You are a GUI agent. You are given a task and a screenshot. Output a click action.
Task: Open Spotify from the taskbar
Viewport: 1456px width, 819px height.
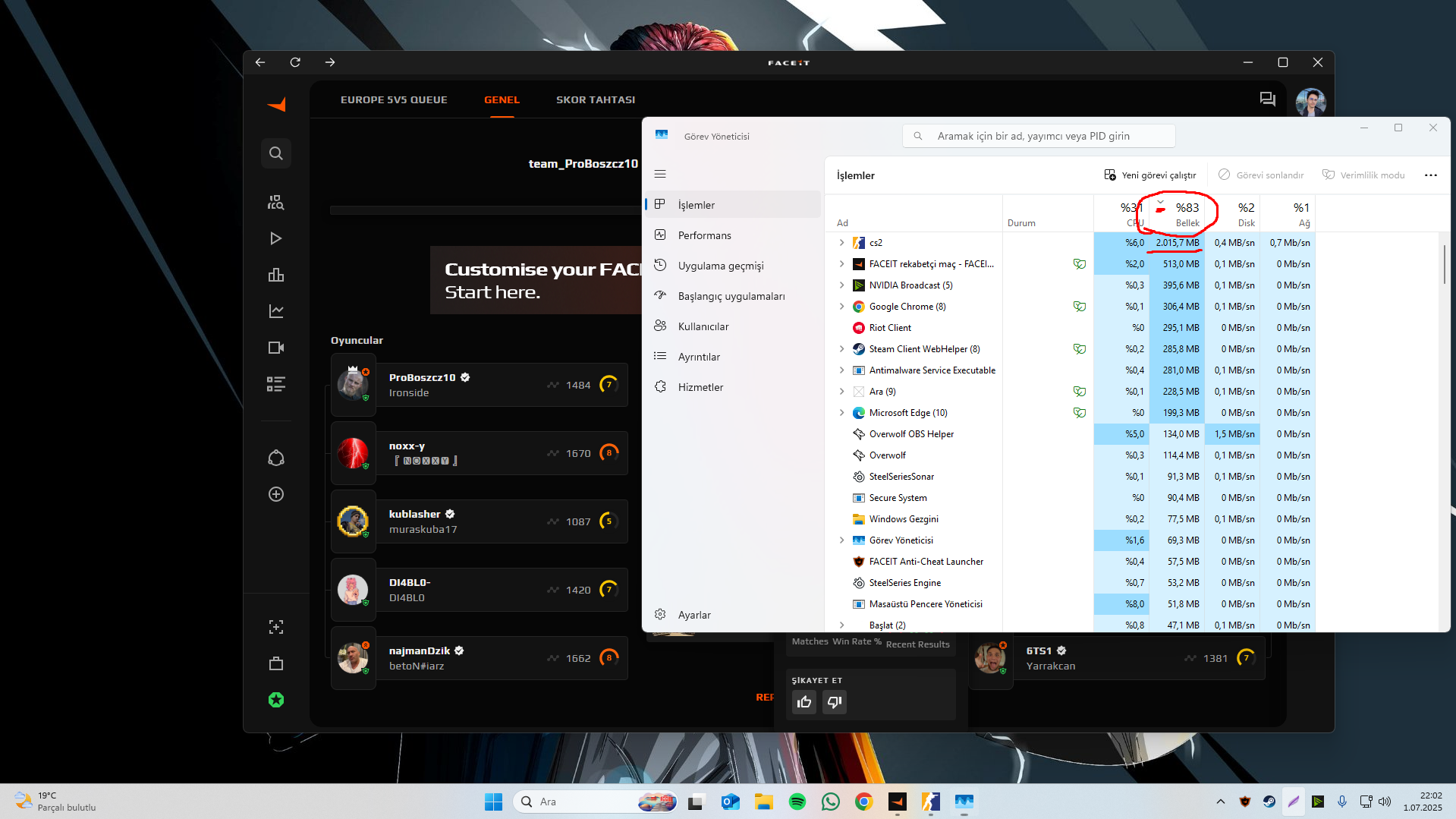797,802
